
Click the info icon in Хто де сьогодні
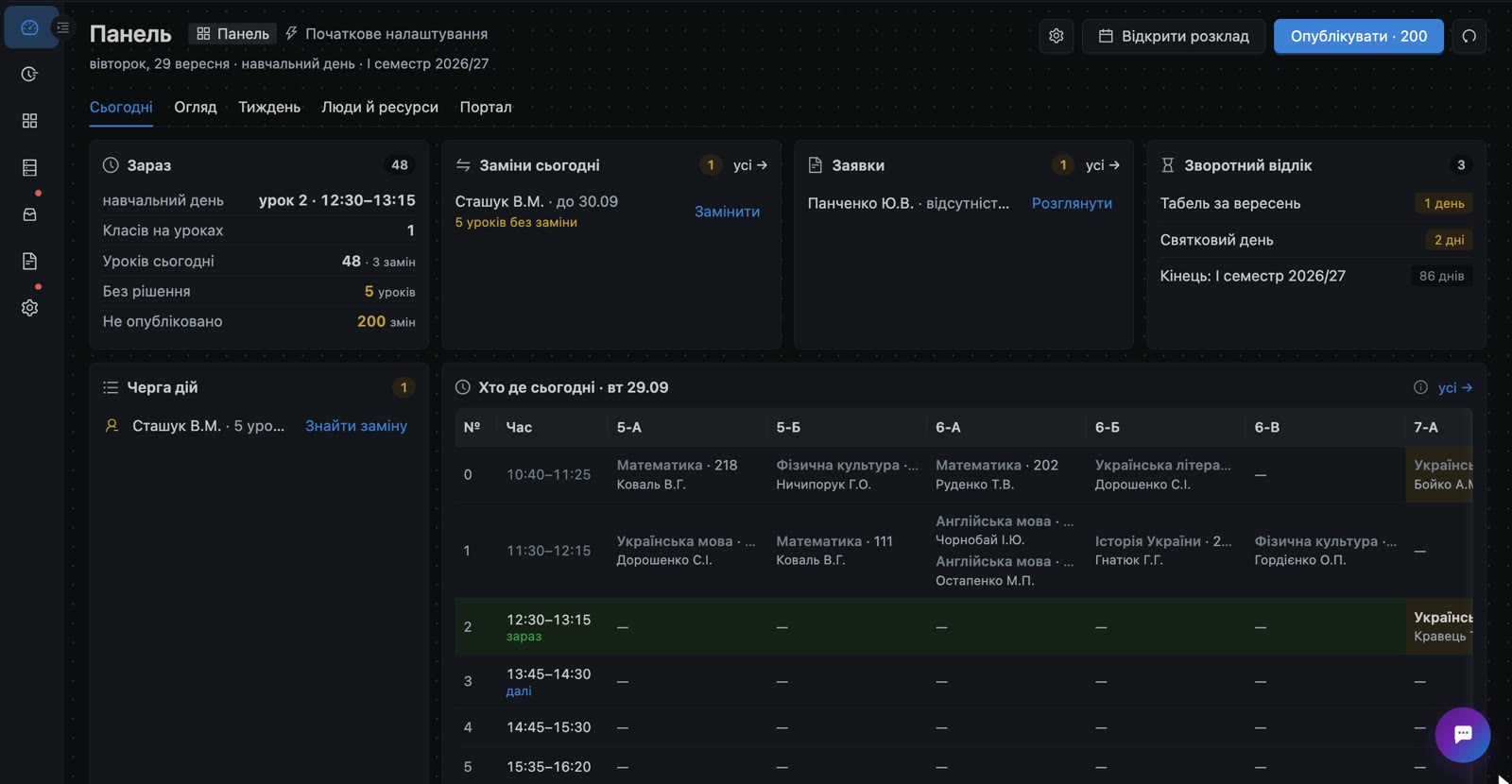tap(1420, 387)
